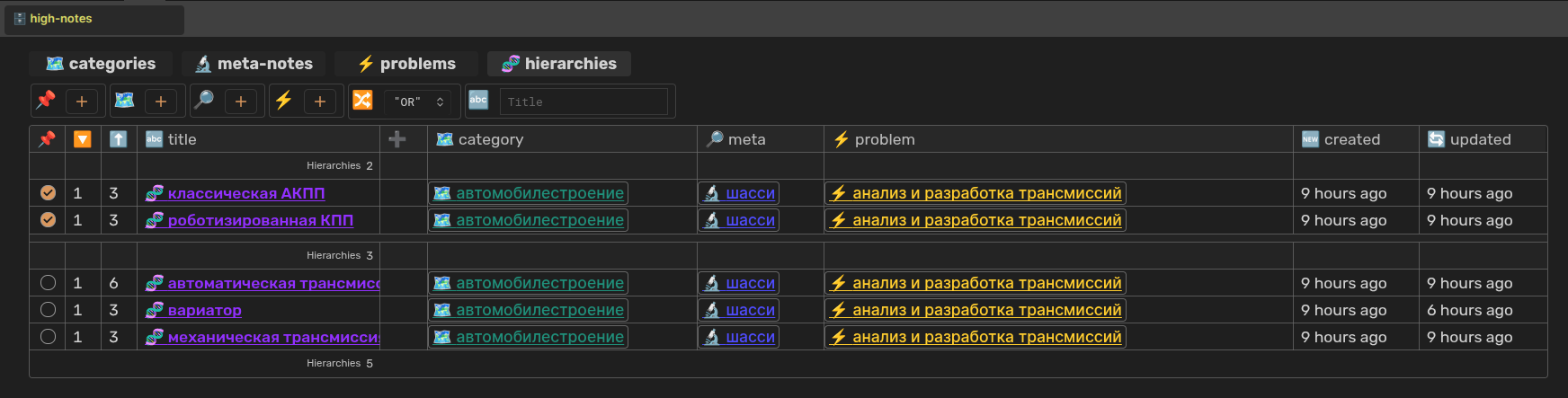Screen dimensions: 1568x398
Task: Open the вариатор hierarchy link
Action: pyautogui.click(x=204, y=310)
